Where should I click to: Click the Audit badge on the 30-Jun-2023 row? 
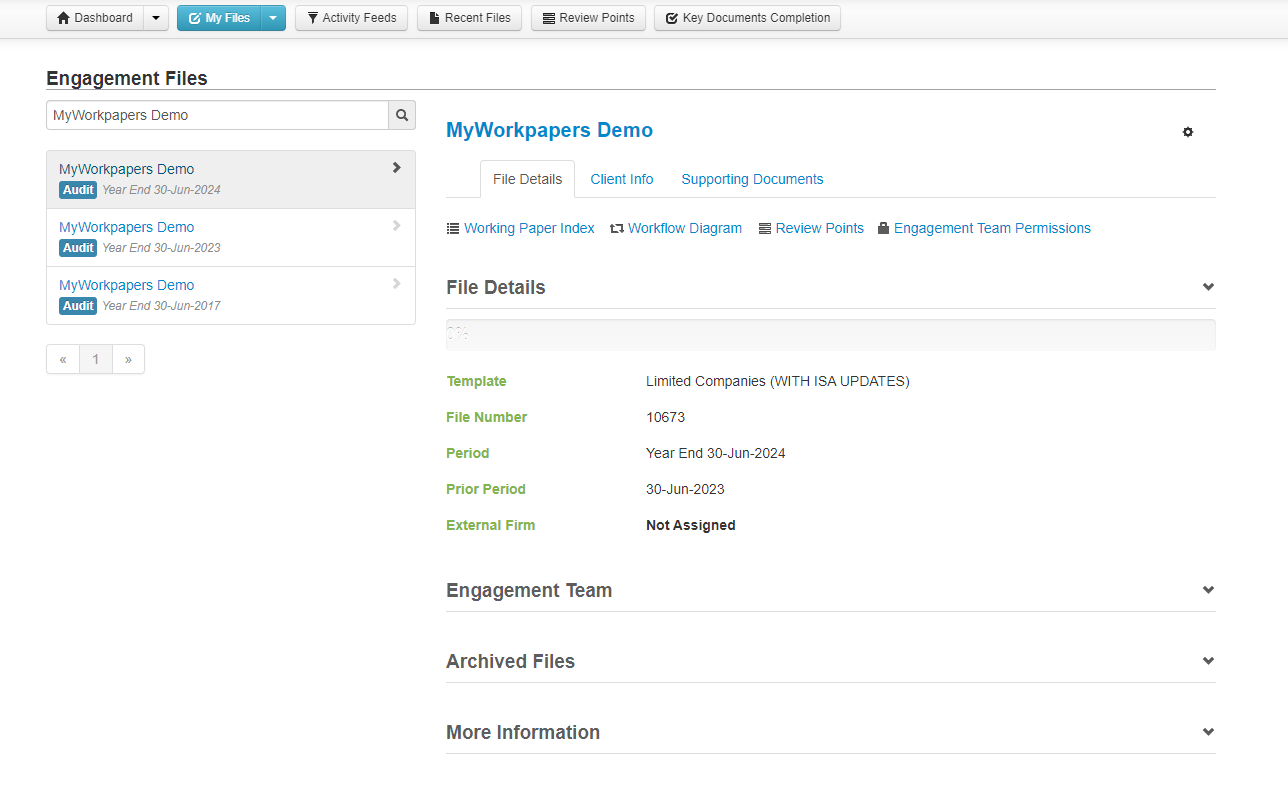(78, 248)
